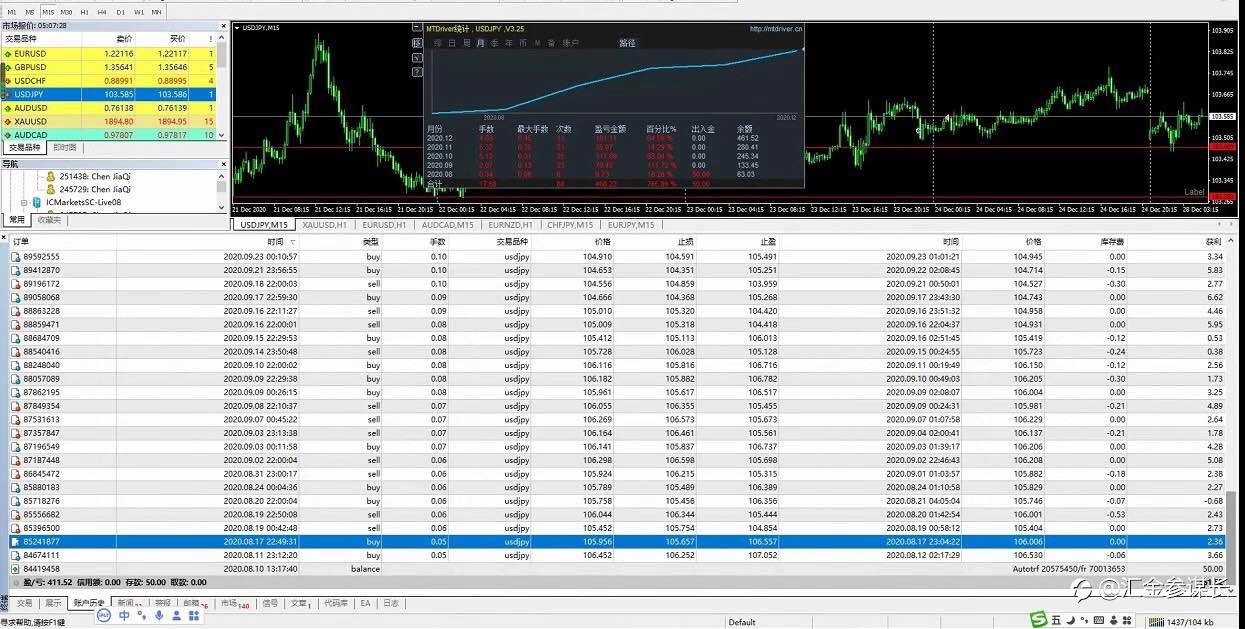Open the 代码库 terminal tab
Viewport: 1245px width, 629px height.
[336, 603]
